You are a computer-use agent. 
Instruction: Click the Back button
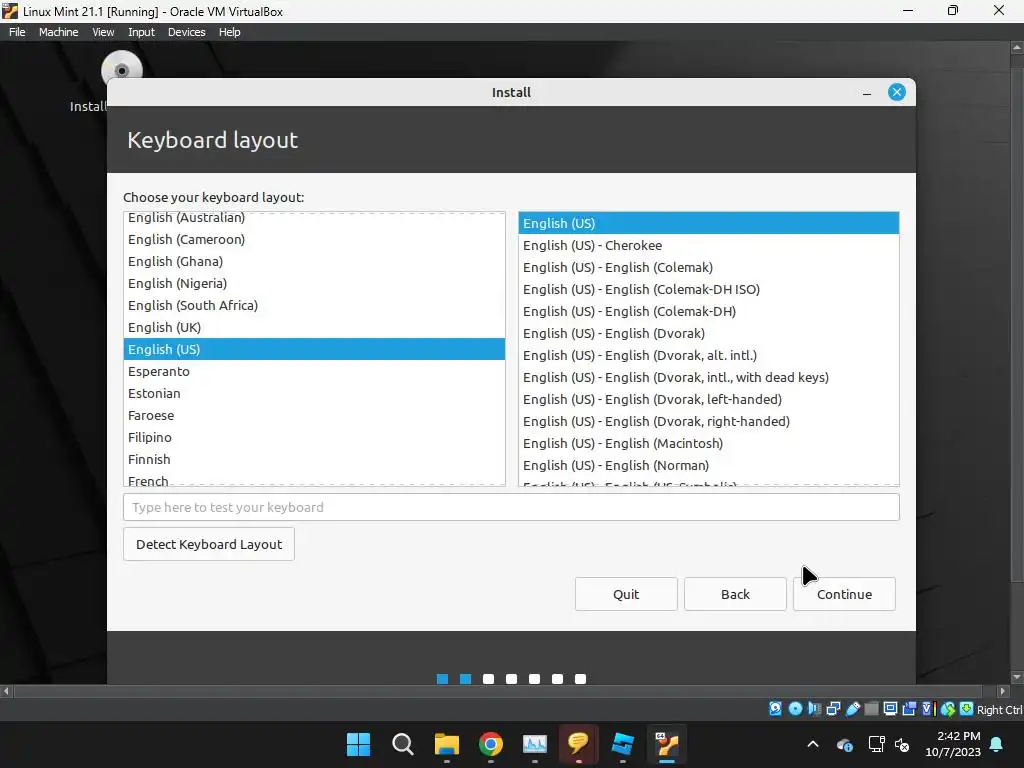[735, 594]
